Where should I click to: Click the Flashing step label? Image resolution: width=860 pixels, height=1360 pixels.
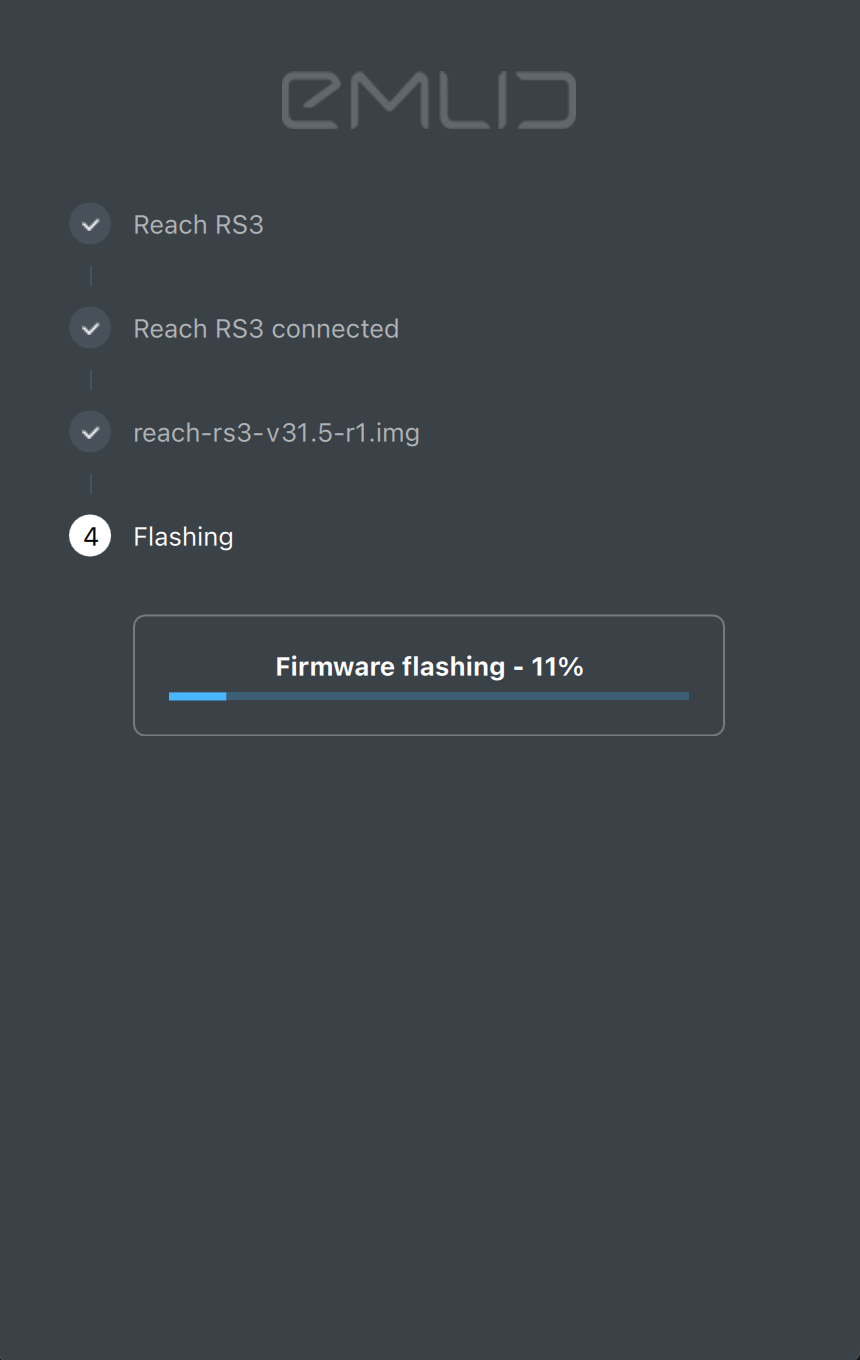pyautogui.click(x=183, y=537)
